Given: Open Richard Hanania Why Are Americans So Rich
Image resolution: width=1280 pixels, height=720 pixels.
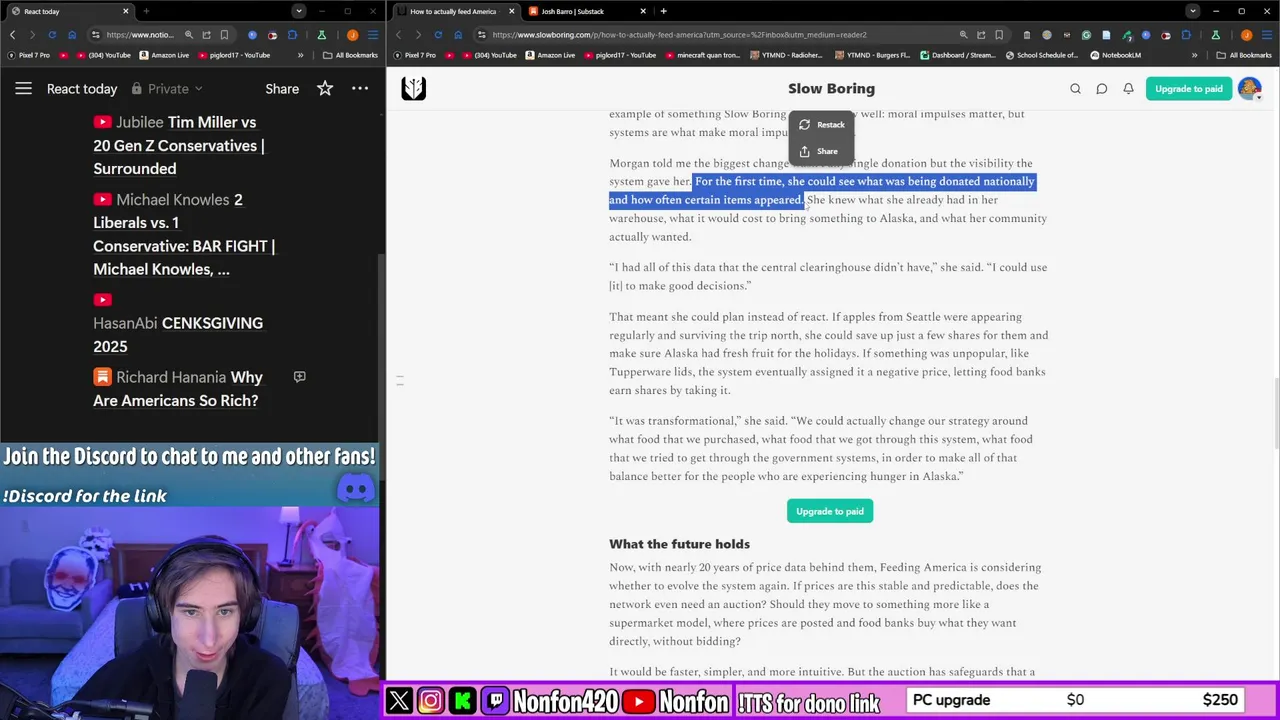Looking at the screenshot, I should (178, 389).
